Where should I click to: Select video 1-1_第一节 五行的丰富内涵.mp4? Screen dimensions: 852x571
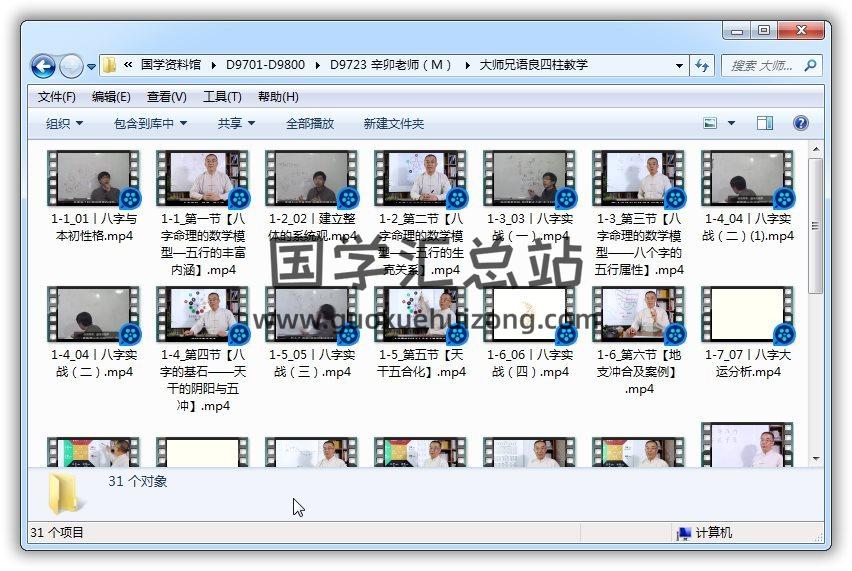[203, 213]
